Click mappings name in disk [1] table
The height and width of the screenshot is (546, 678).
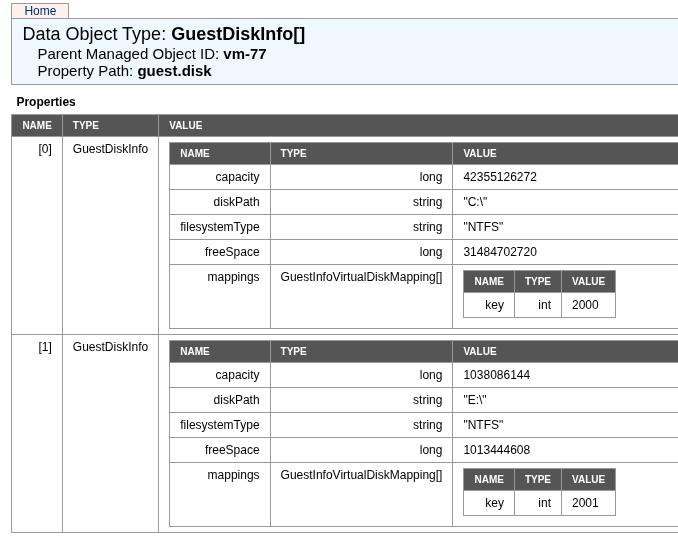pyautogui.click(x=233, y=475)
